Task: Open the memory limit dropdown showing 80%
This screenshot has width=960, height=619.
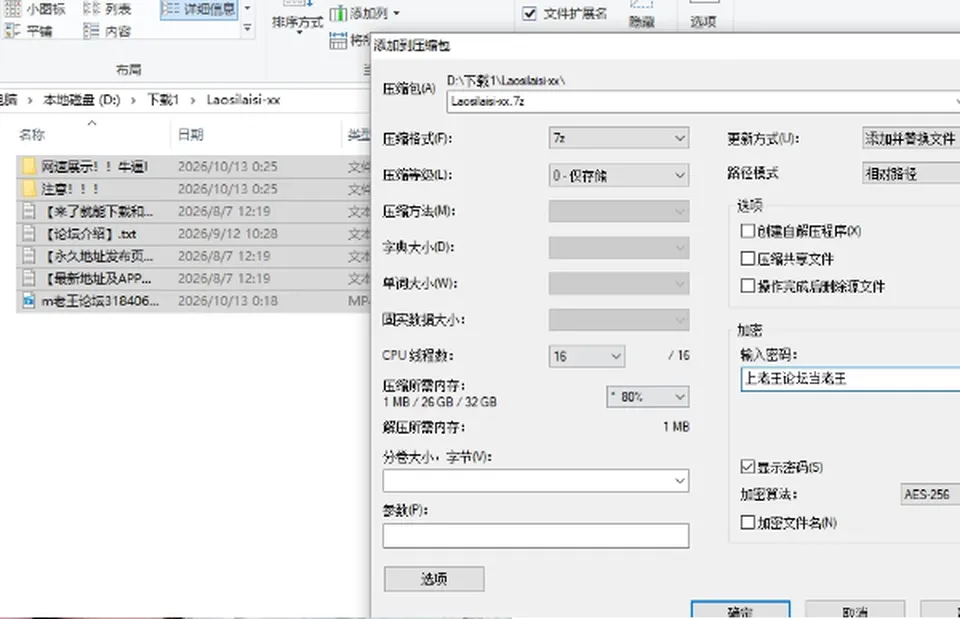Action: coord(647,397)
